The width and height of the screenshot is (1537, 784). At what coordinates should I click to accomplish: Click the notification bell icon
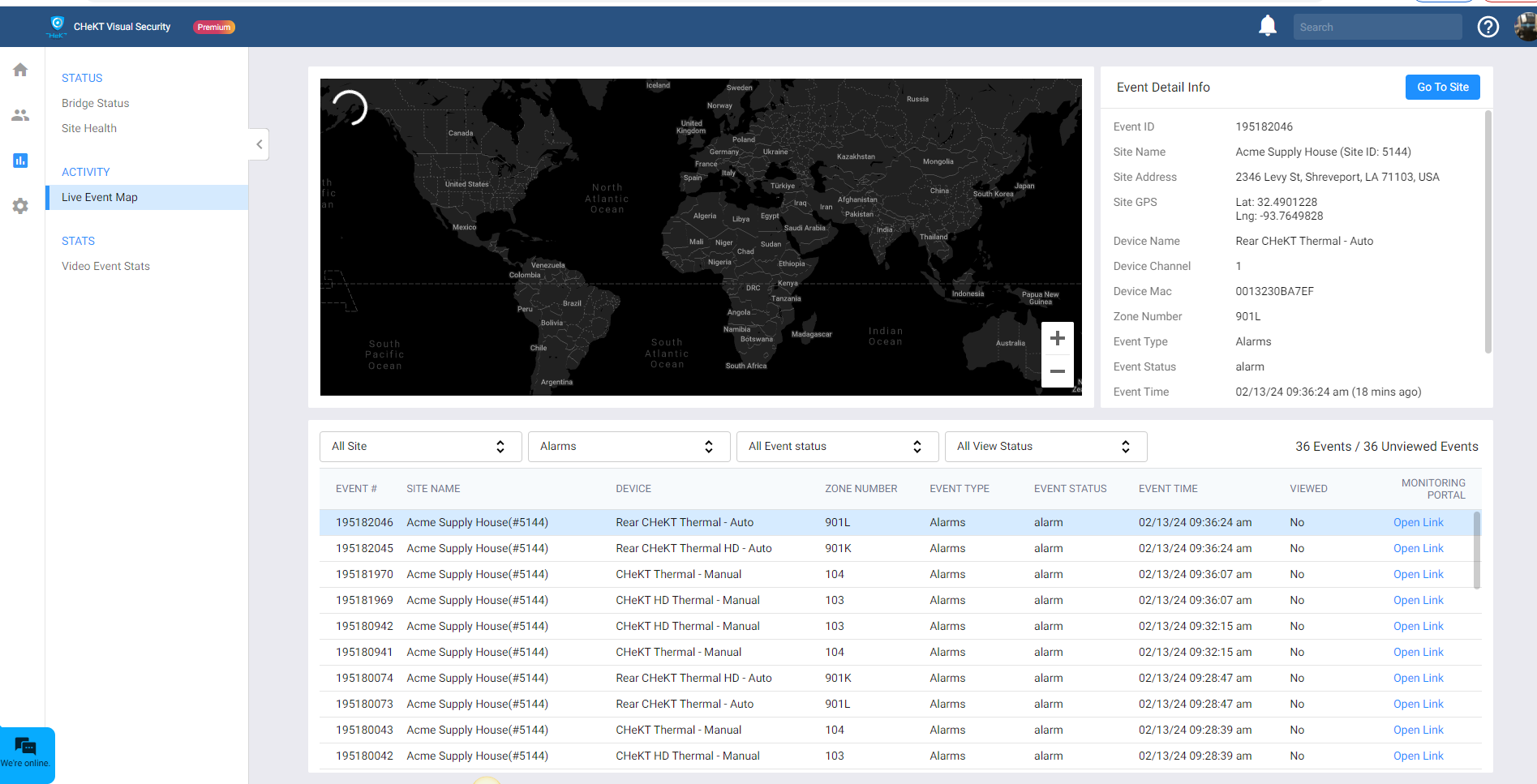[x=1268, y=27]
